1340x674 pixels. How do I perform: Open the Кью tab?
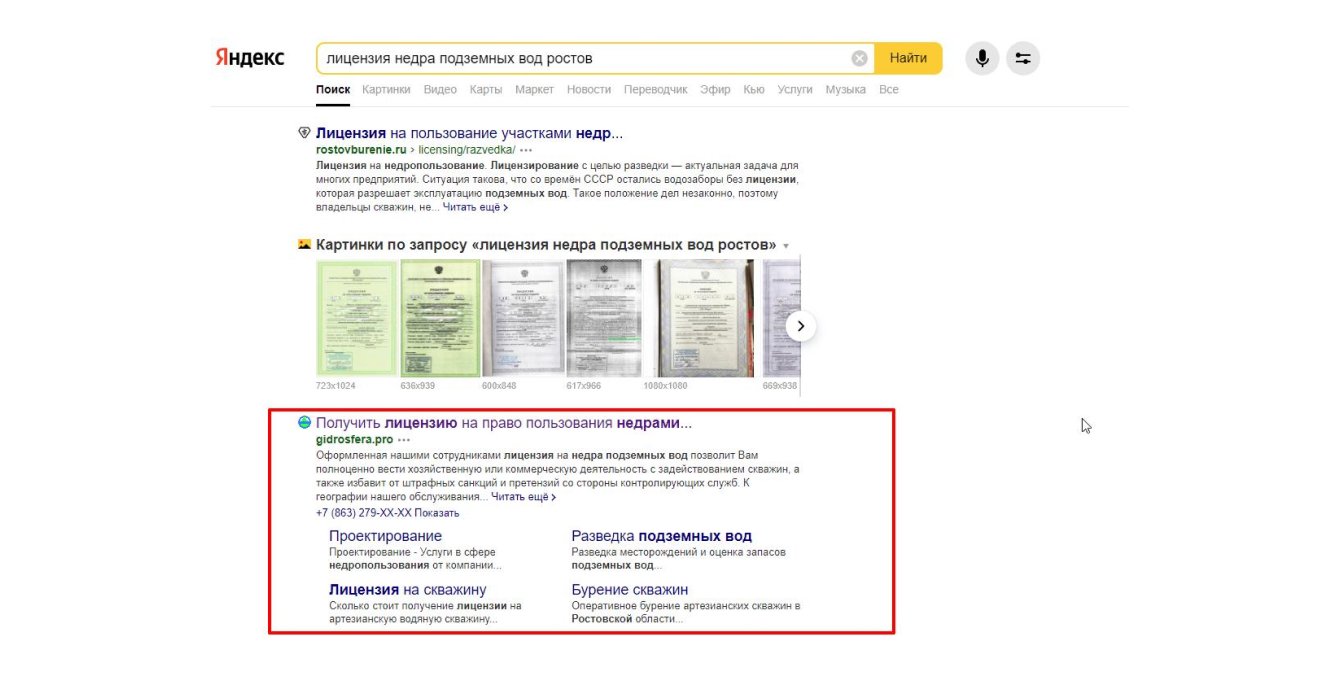coord(754,89)
